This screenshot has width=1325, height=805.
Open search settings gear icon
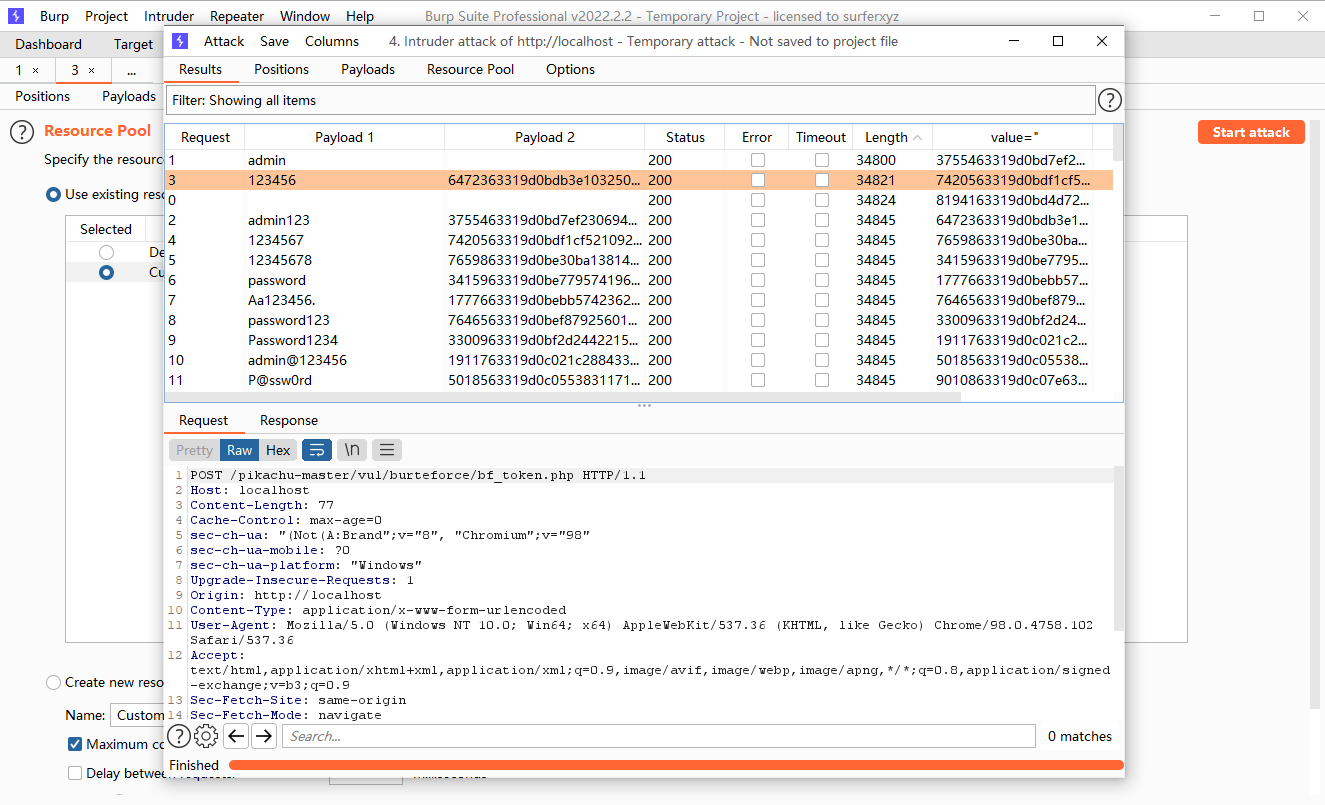pyautogui.click(x=206, y=737)
